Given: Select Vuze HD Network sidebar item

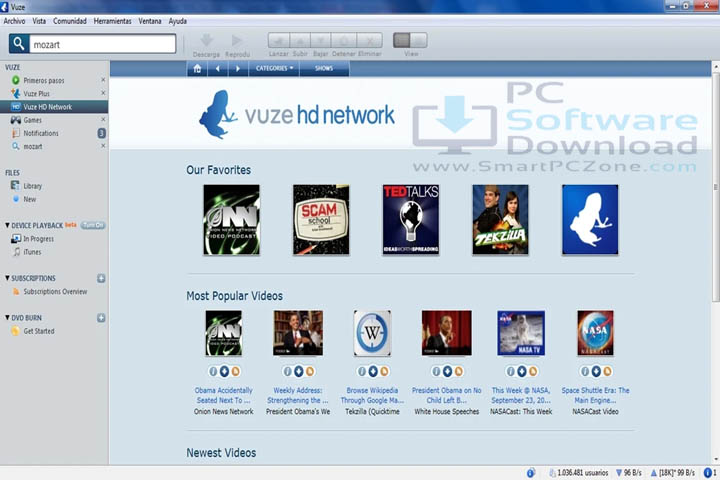Looking at the screenshot, I should [54, 107].
